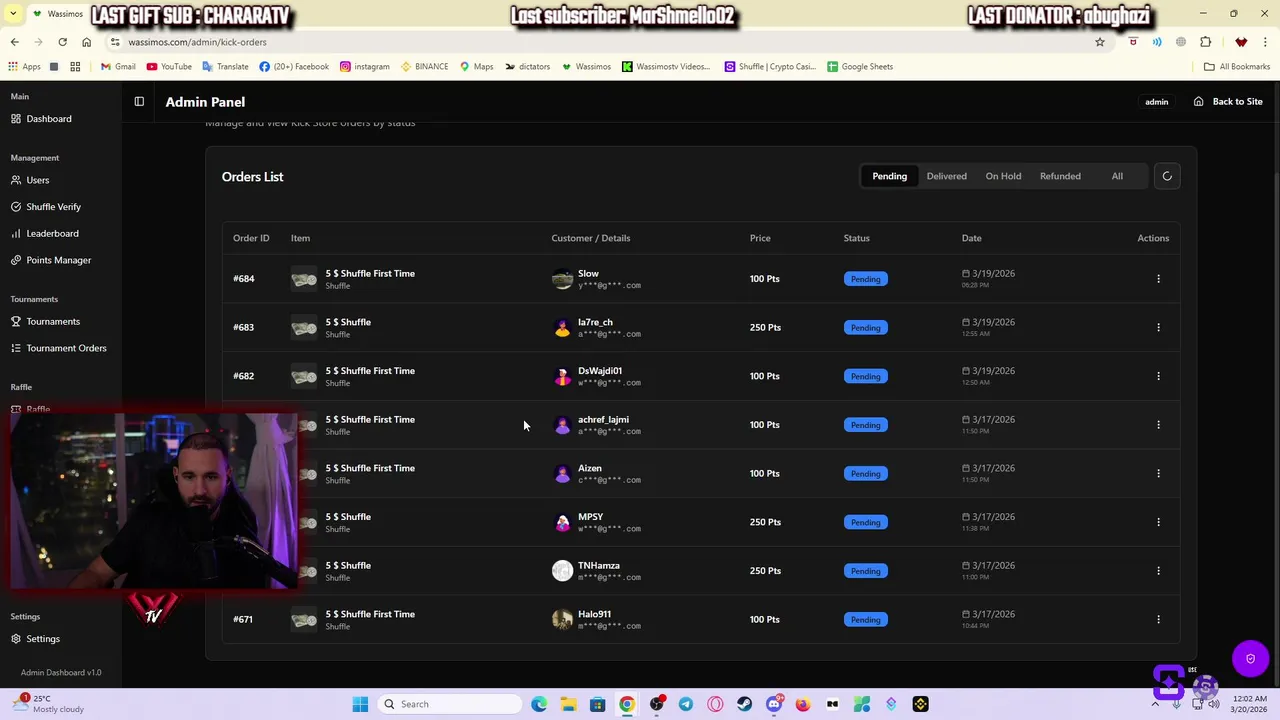Viewport: 1280px width, 720px height.
Task: Refresh the orders list with the reload icon
Action: [1167, 176]
